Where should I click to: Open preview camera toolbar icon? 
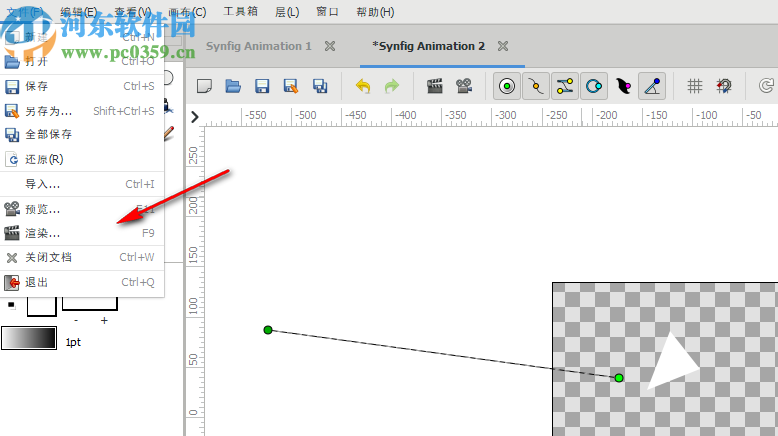pos(464,86)
